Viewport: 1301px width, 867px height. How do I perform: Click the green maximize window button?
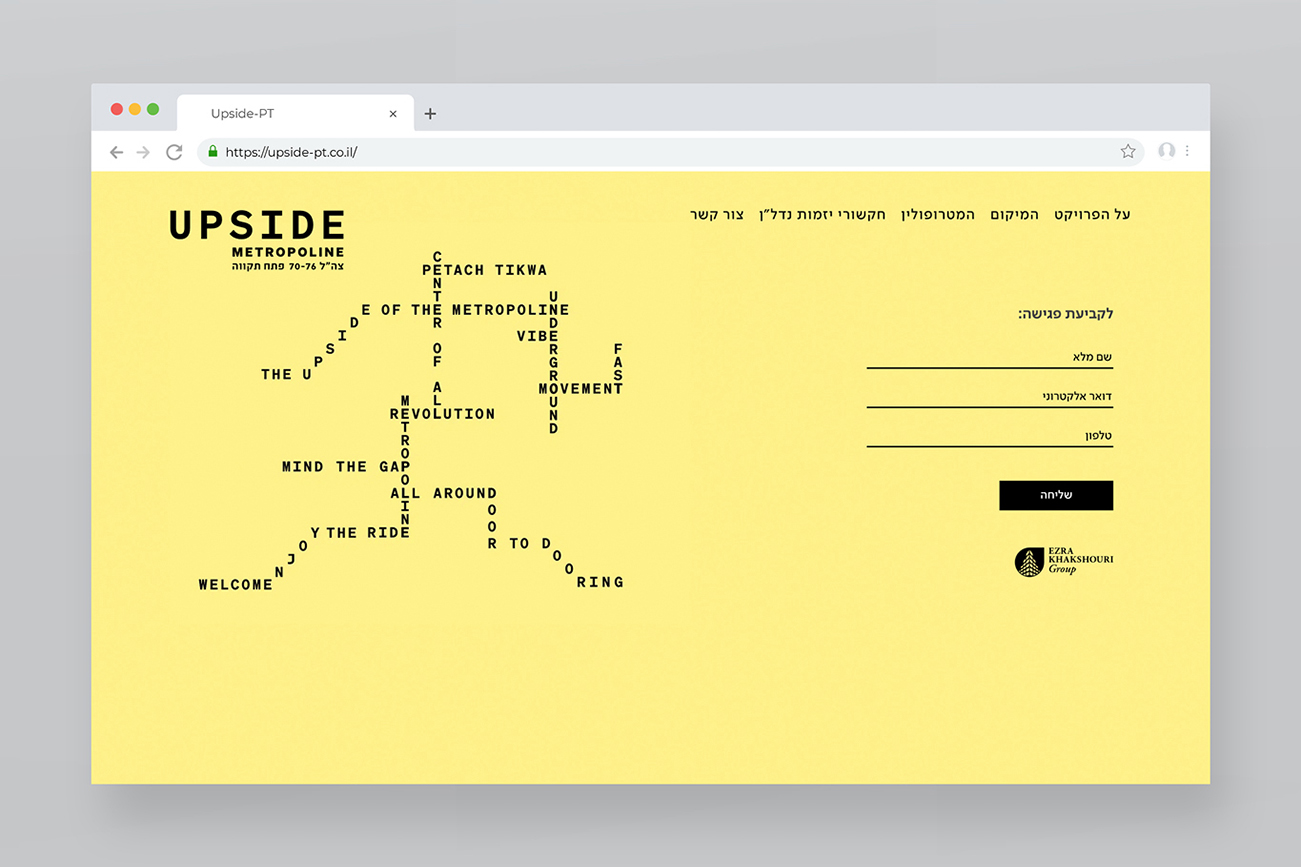(153, 109)
